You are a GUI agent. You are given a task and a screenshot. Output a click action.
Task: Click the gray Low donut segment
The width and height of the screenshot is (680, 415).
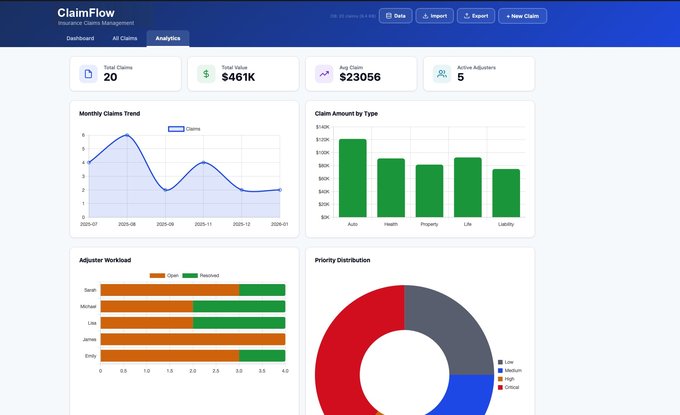(x=447, y=332)
